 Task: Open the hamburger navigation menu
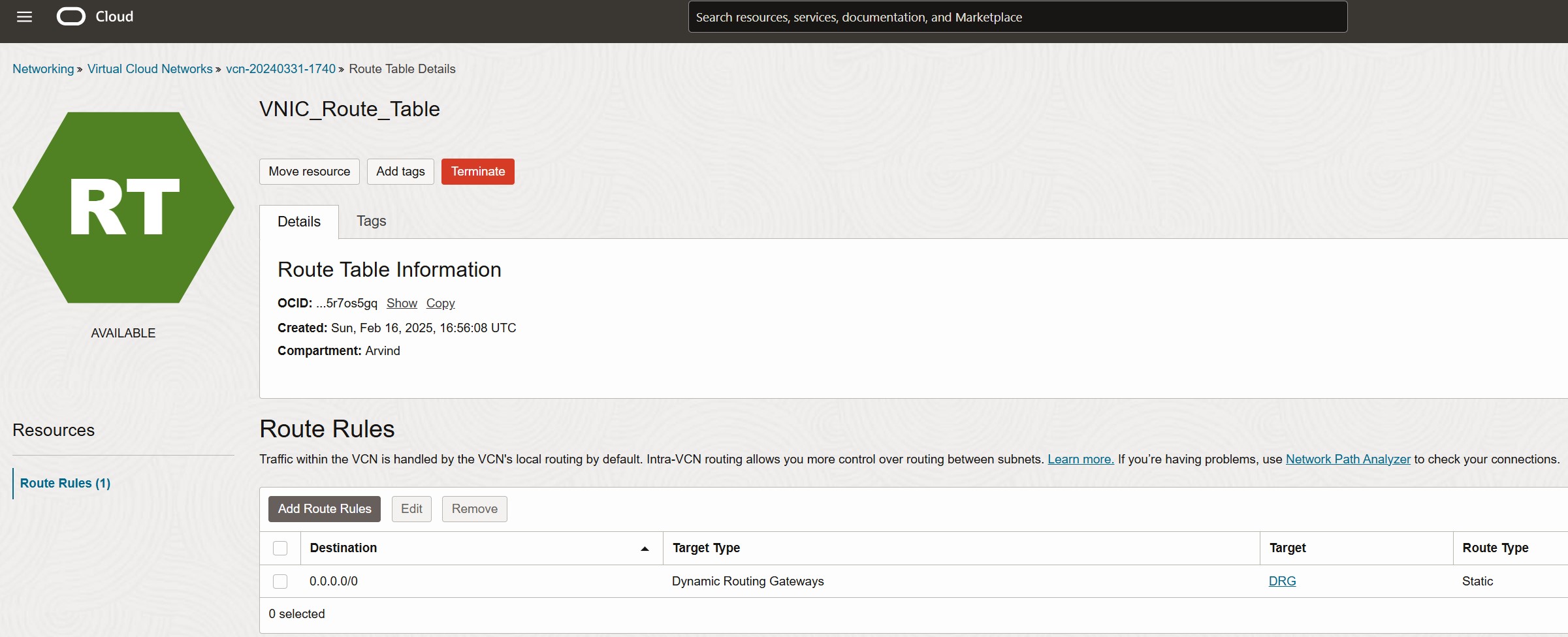click(x=24, y=17)
